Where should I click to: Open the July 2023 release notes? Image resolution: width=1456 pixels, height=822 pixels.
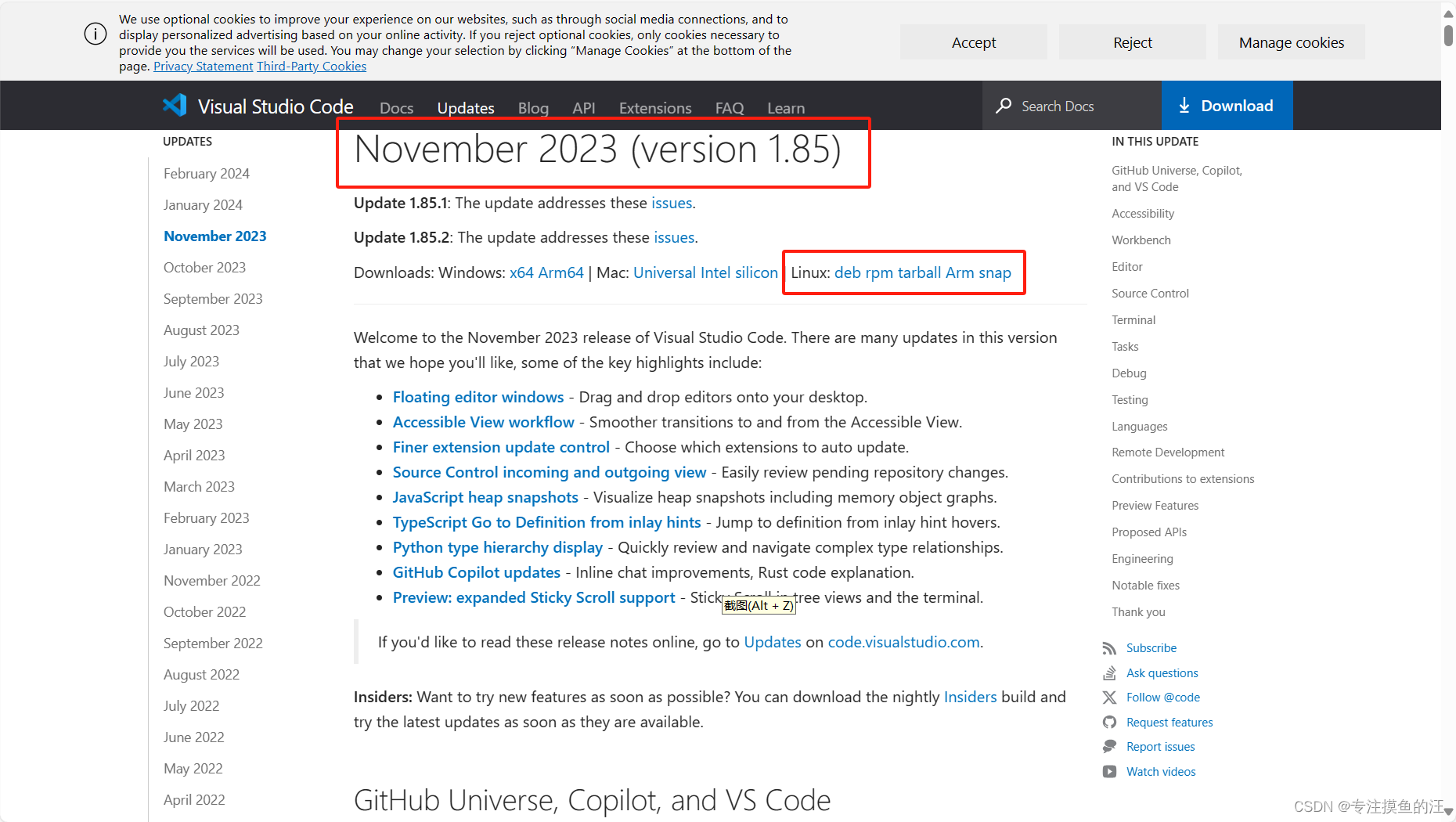pyautogui.click(x=191, y=362)
